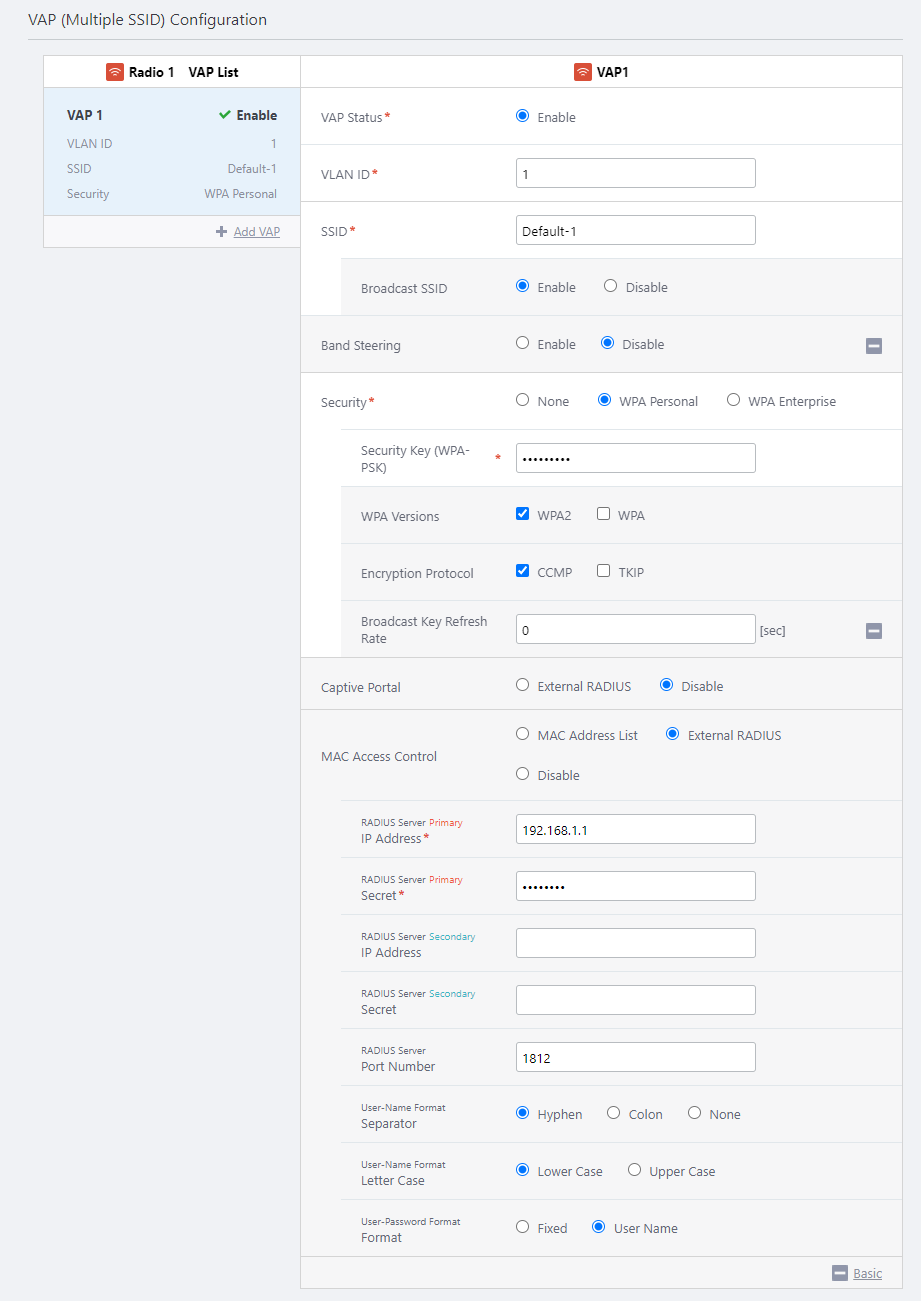Collapse the Band Steering section minus icon
Viewport: 921px width, 1301px height.
(873, 346)
